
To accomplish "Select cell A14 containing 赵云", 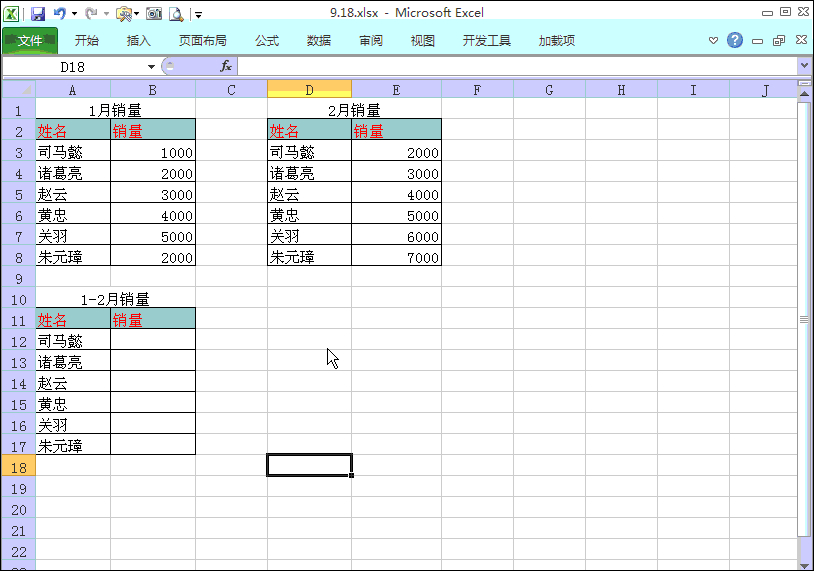I will click(x=73, y=383).
